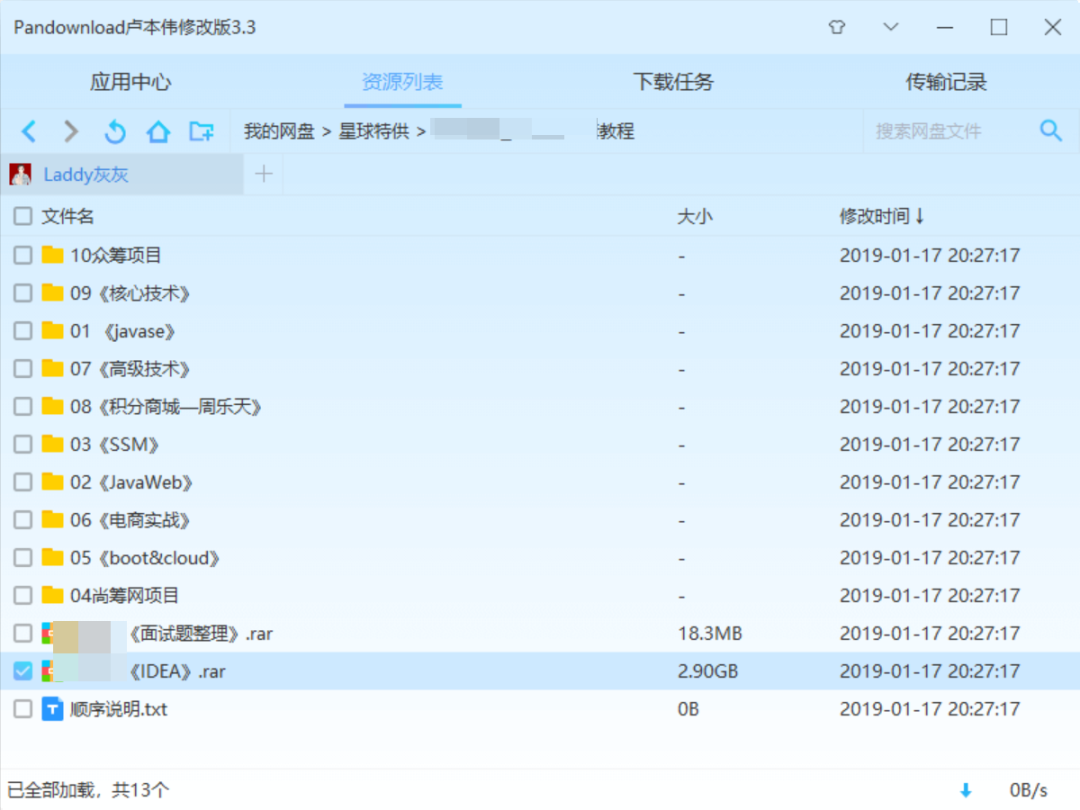Image resolution: width=1080 pixels, height=810 pixels.
Task: Check the box for 09《核心技术》
Action: click(23, 293)
